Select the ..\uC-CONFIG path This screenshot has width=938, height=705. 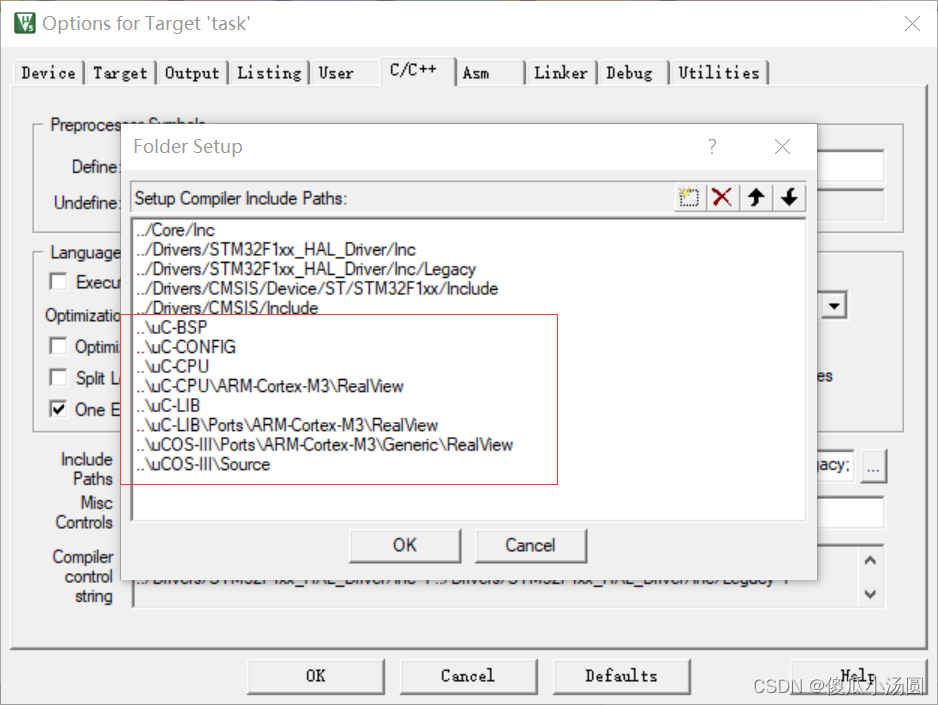pyautogui.click(x=186, y=347)
